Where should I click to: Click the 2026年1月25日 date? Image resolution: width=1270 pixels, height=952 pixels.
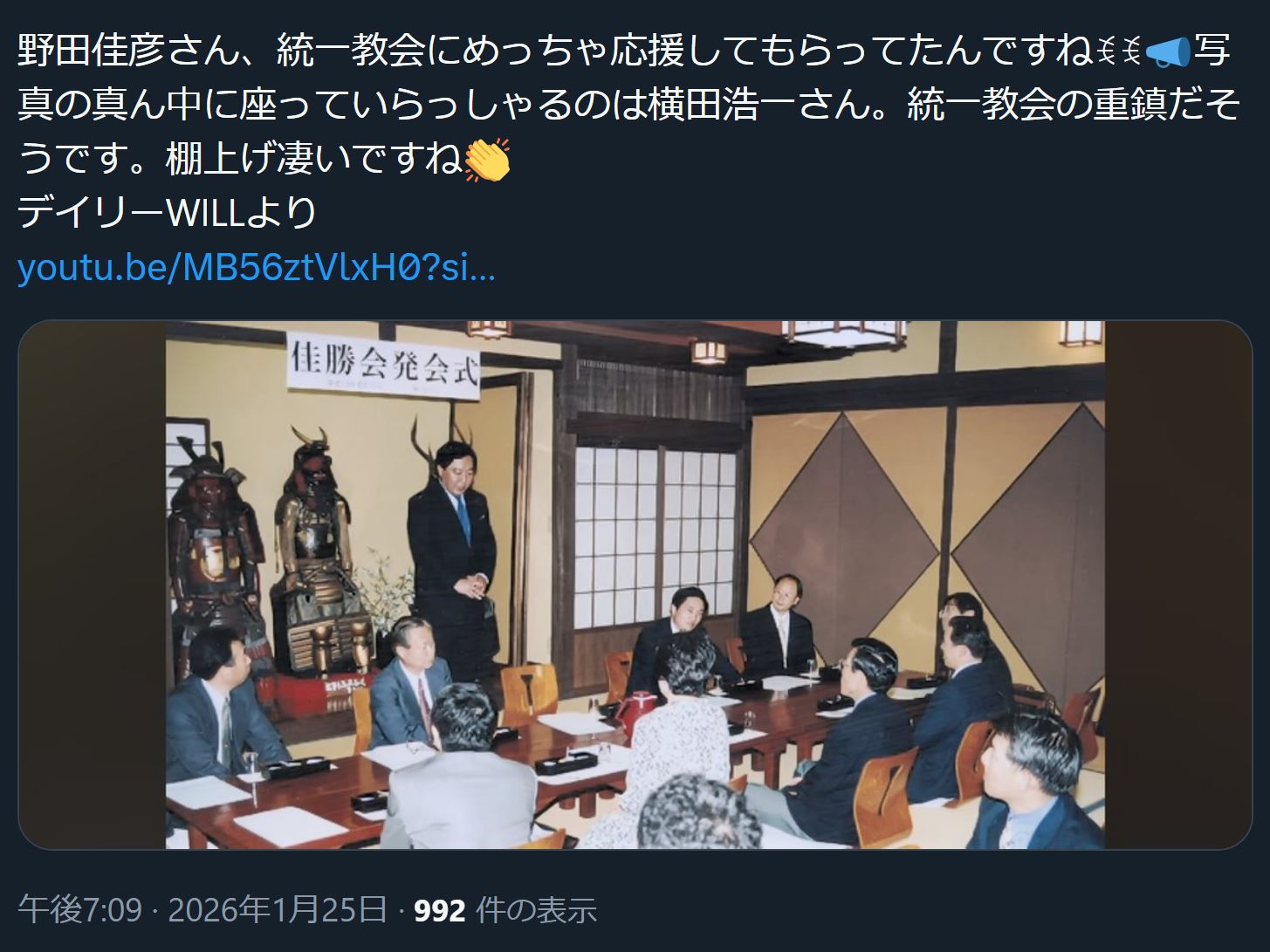(x=278, y=910)
